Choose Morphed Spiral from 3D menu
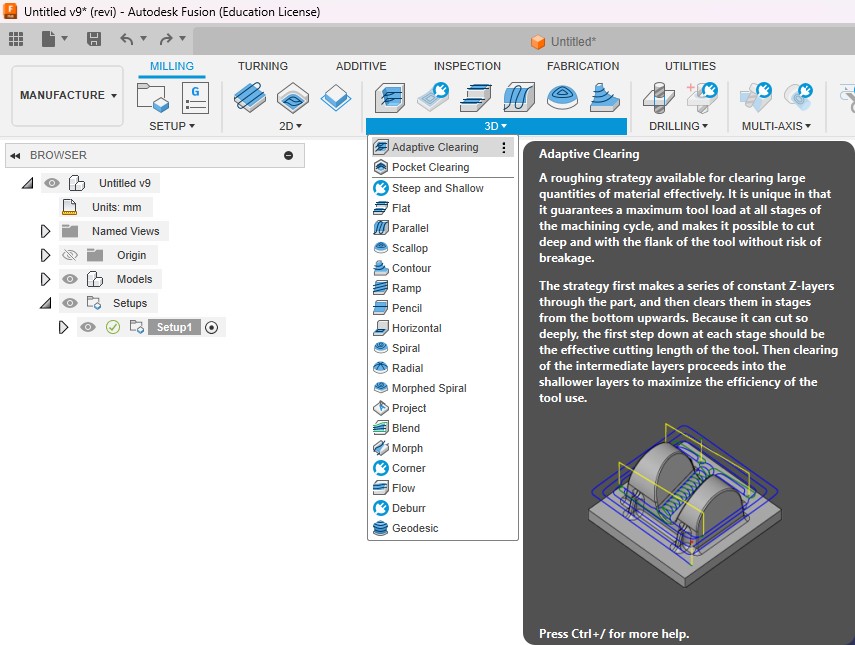 point(443,388)
